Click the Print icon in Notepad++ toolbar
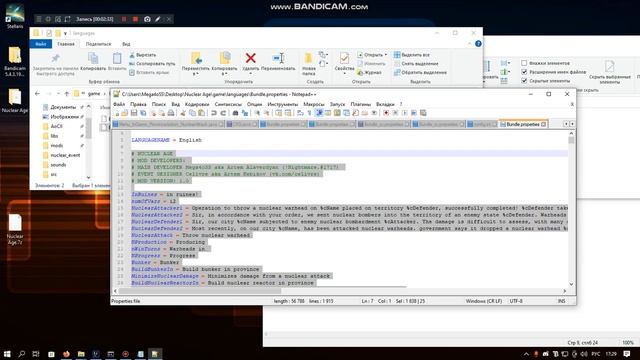Screen dimensions: 640x360 pos(171,113)
